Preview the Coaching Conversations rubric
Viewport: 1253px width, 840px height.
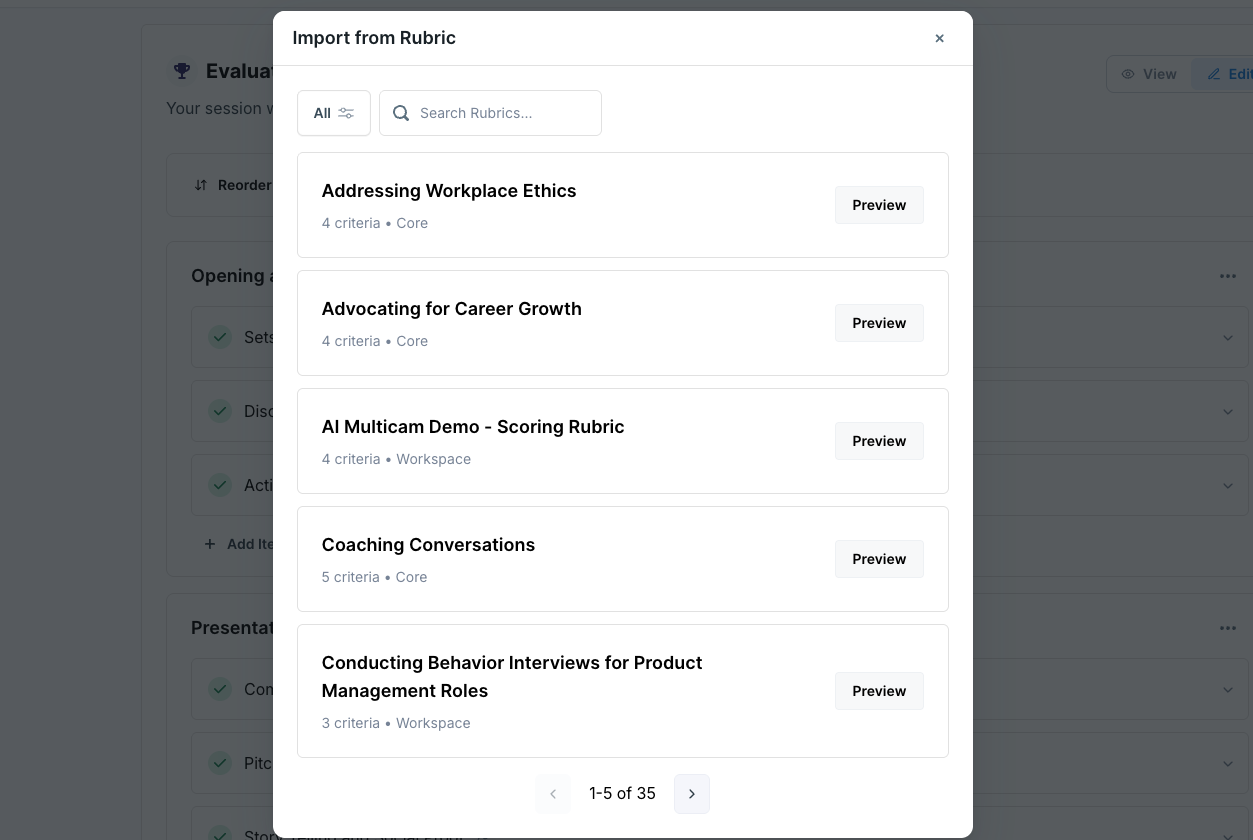pos(878,559)
